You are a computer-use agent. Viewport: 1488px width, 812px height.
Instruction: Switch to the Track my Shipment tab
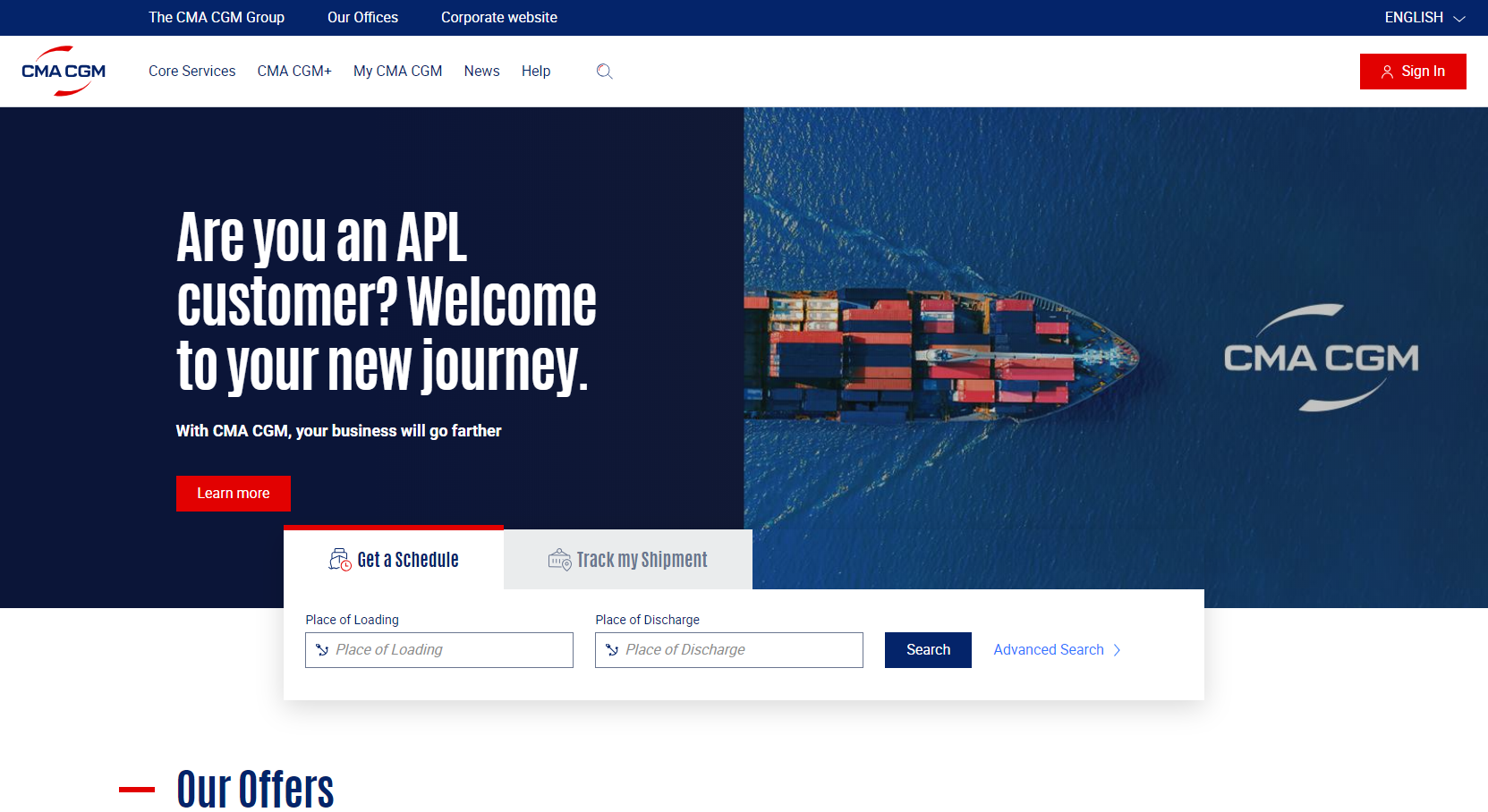coord(627,559)
